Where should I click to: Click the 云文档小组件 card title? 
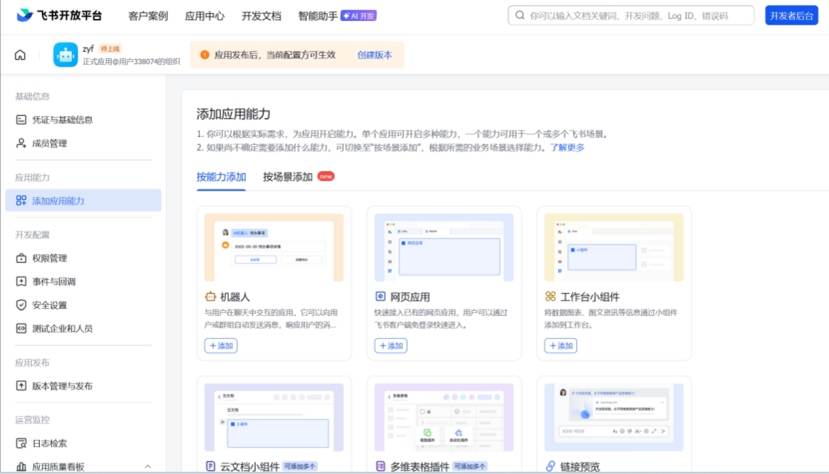250,467
